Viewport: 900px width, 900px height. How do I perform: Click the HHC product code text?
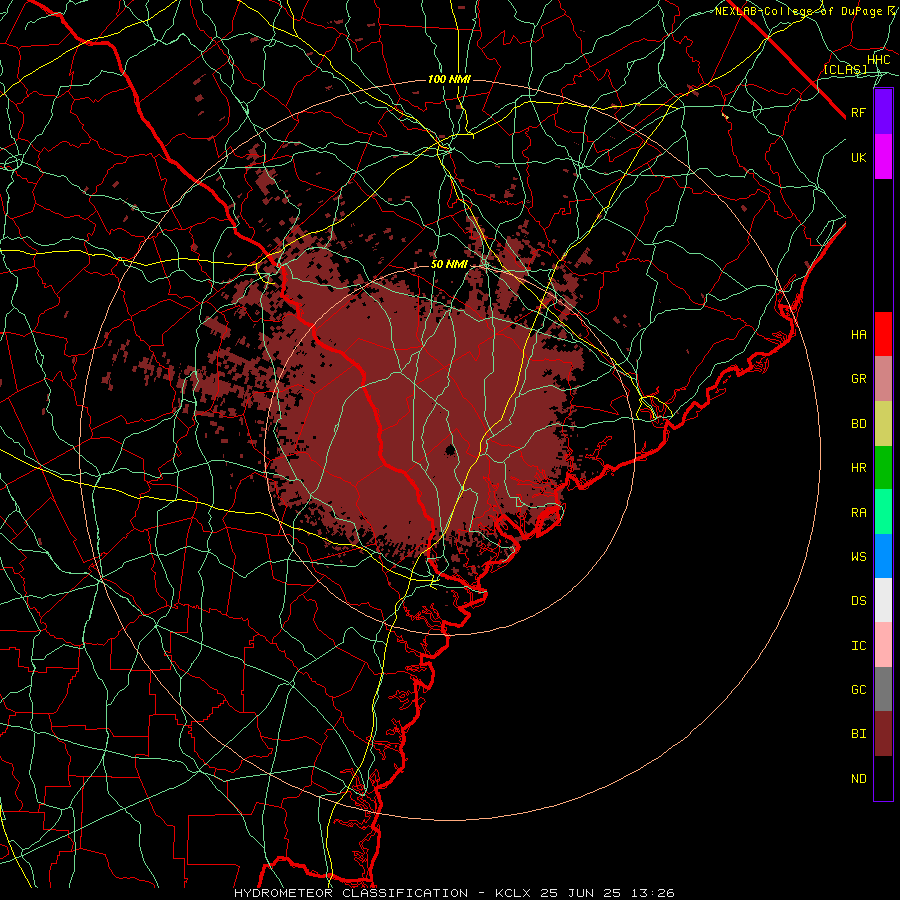coord(878,60)
